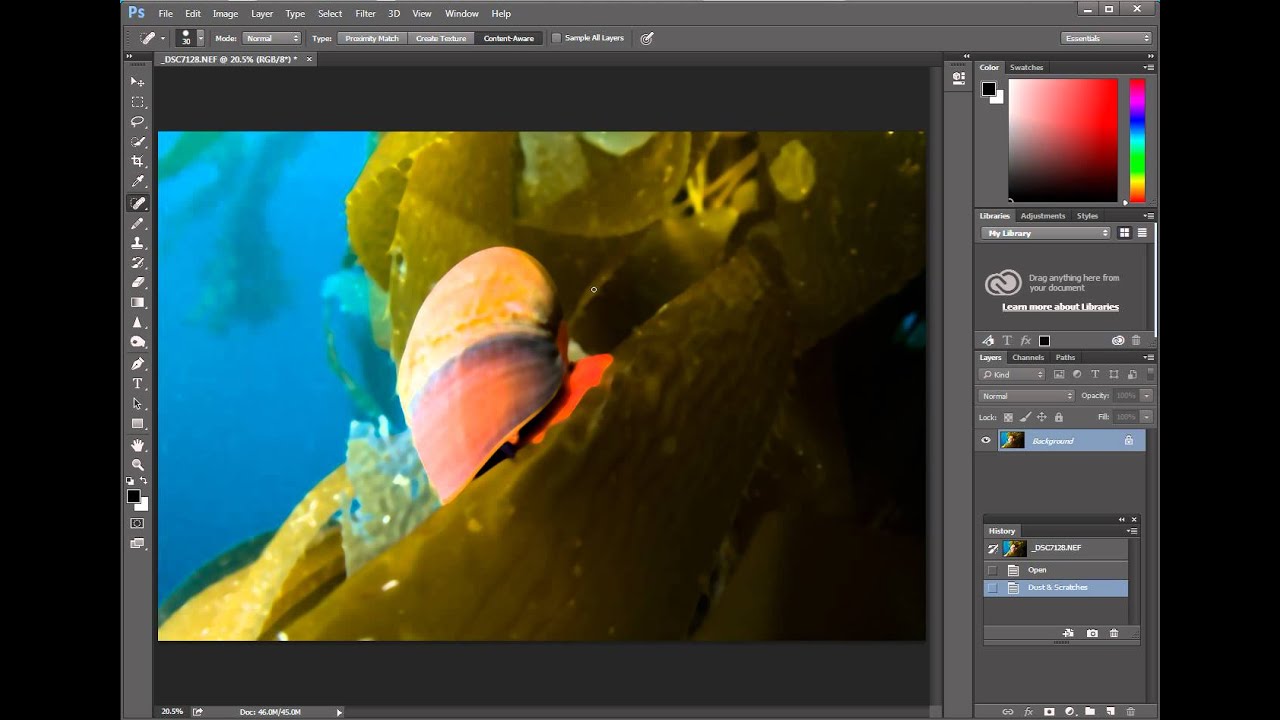Select the Eraser tool

(x=138, y=283)
